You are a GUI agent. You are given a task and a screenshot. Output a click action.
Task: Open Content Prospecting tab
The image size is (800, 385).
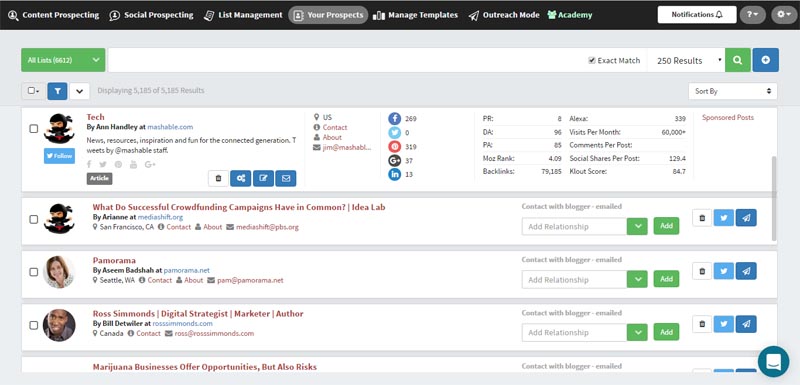click(54, 15)
